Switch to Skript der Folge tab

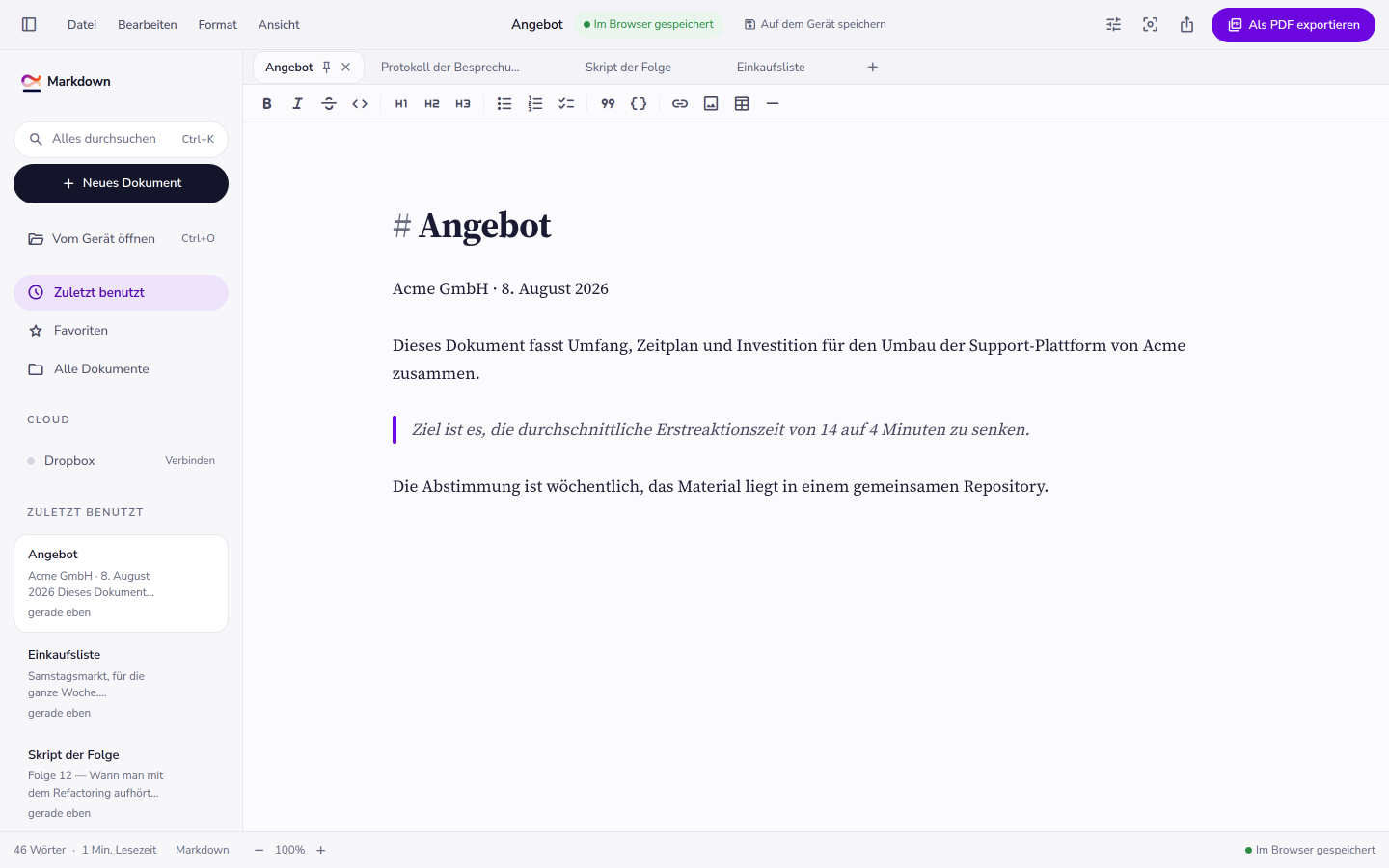click(628, 68)
